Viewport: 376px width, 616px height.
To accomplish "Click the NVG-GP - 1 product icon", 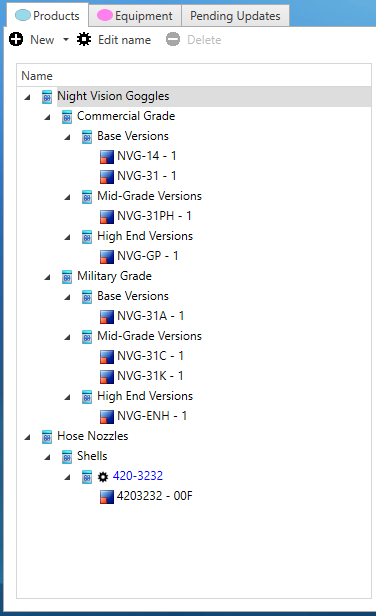I will [x=107, y=257].
